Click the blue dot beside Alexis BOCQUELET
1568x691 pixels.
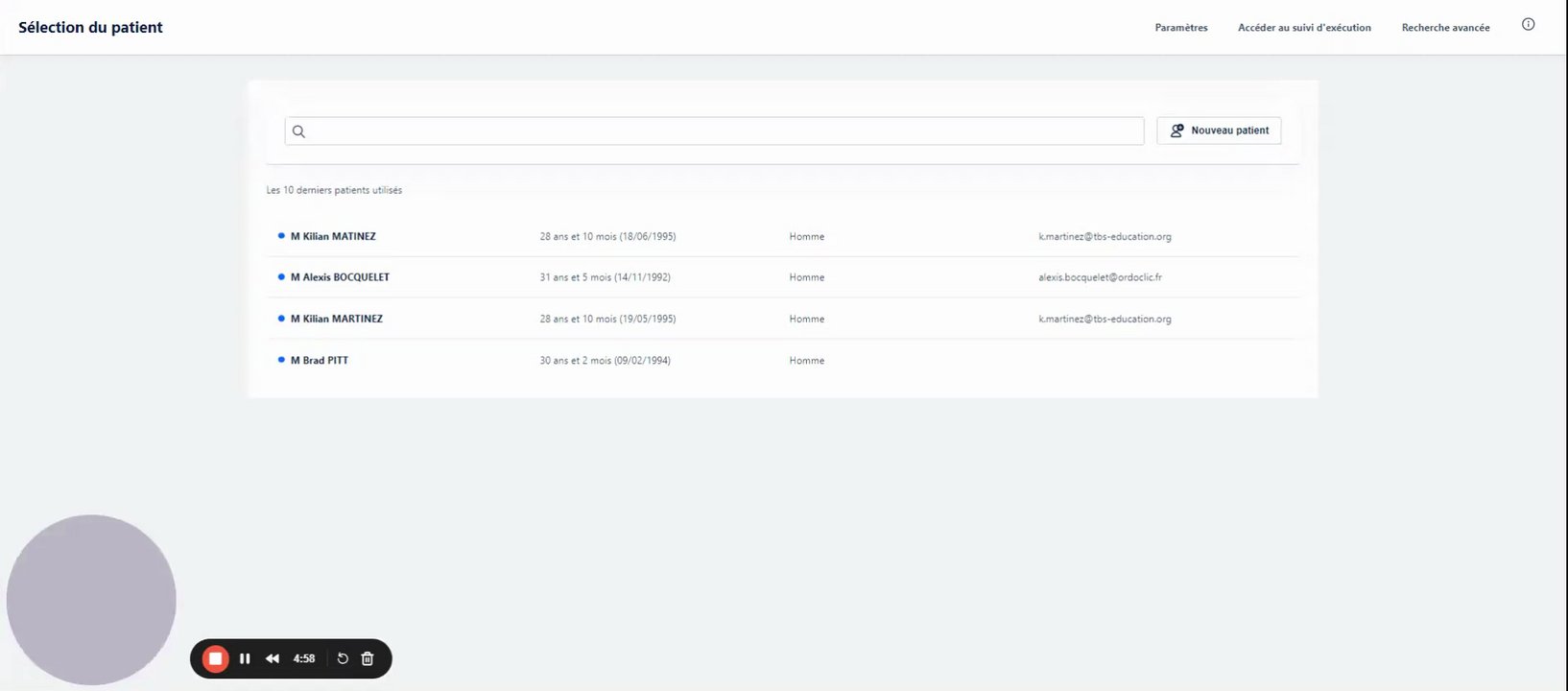[x=281, y=276]
